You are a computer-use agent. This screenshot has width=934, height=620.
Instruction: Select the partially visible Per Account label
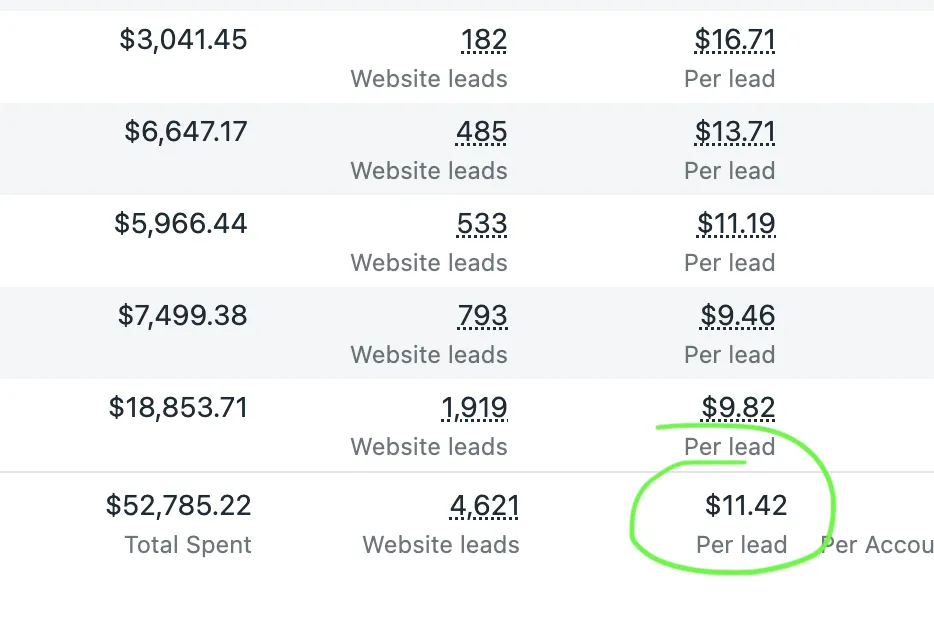coord(877,545)
